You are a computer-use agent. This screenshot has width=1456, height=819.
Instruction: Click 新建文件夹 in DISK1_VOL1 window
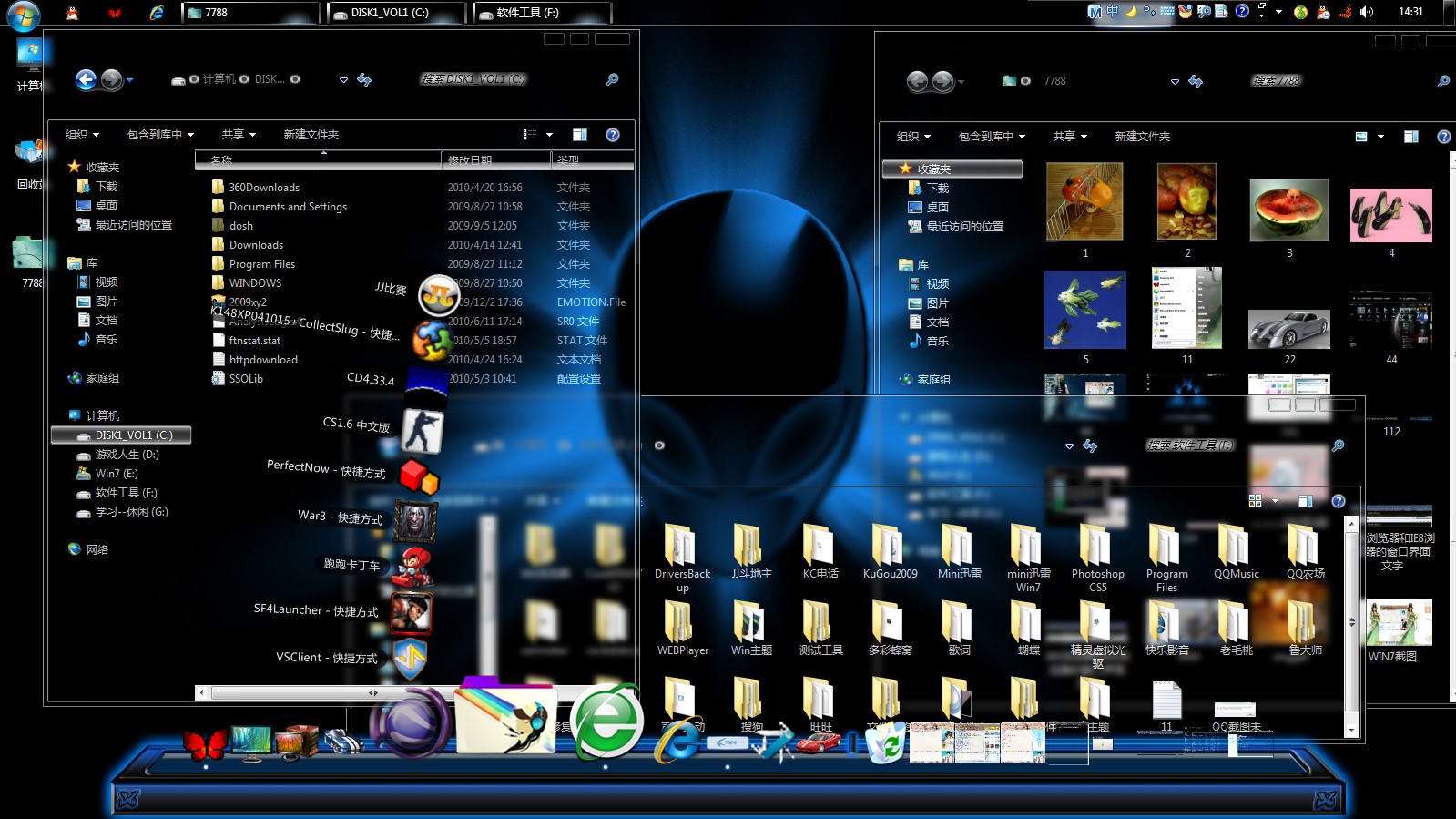pyautogui.click(x=311, y=135)
